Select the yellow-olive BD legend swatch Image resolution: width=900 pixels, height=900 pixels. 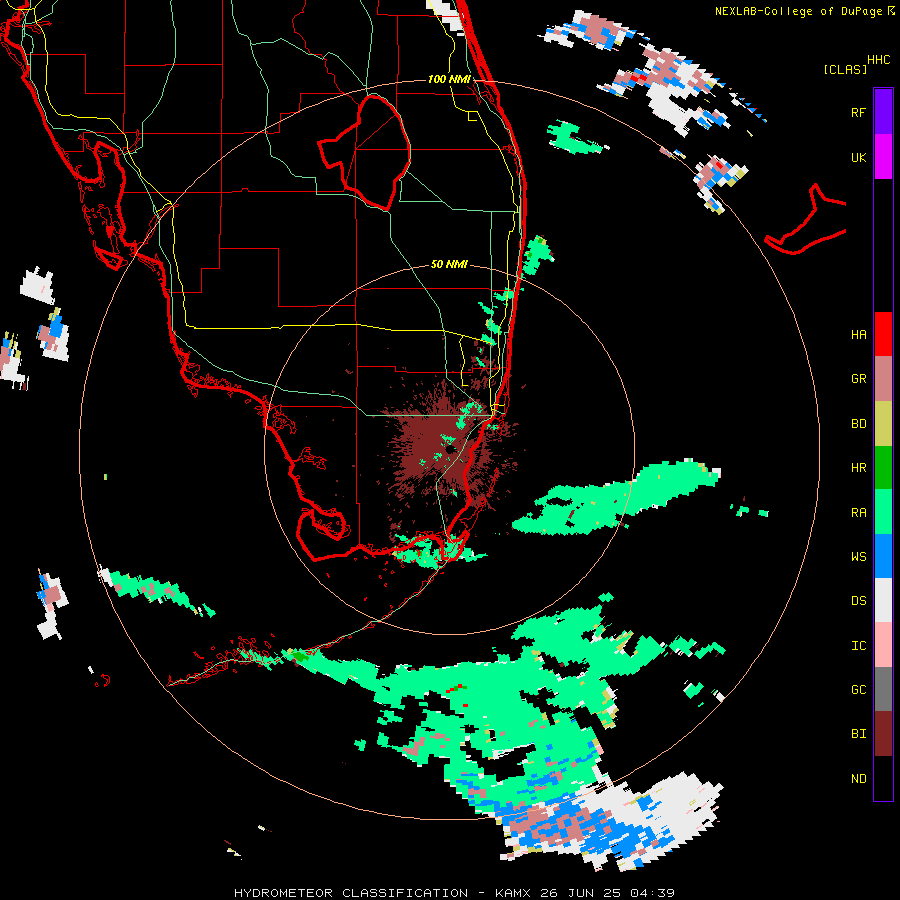(883, 424)
